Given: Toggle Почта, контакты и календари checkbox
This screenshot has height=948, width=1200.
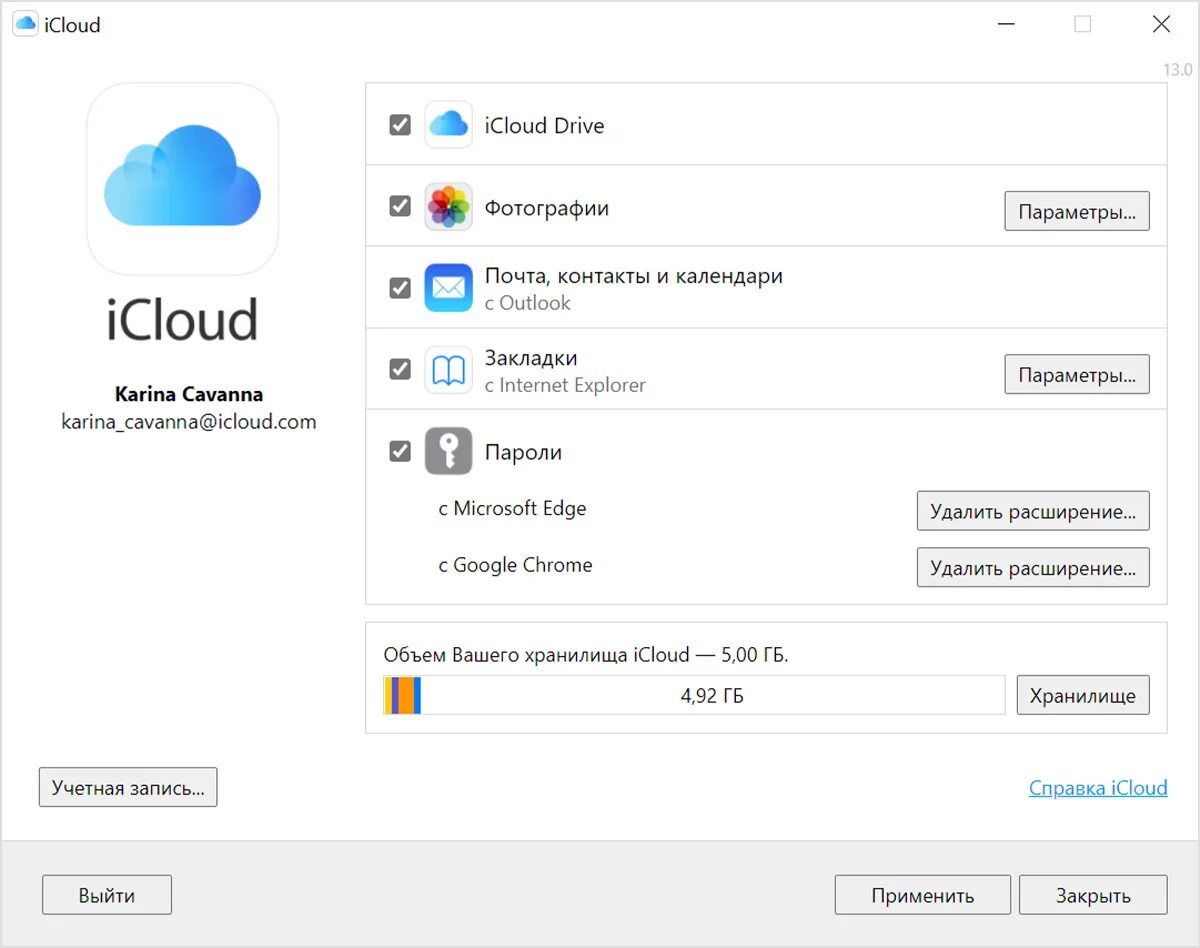Looking at the screenshot, I should click(x=400, y=288).
